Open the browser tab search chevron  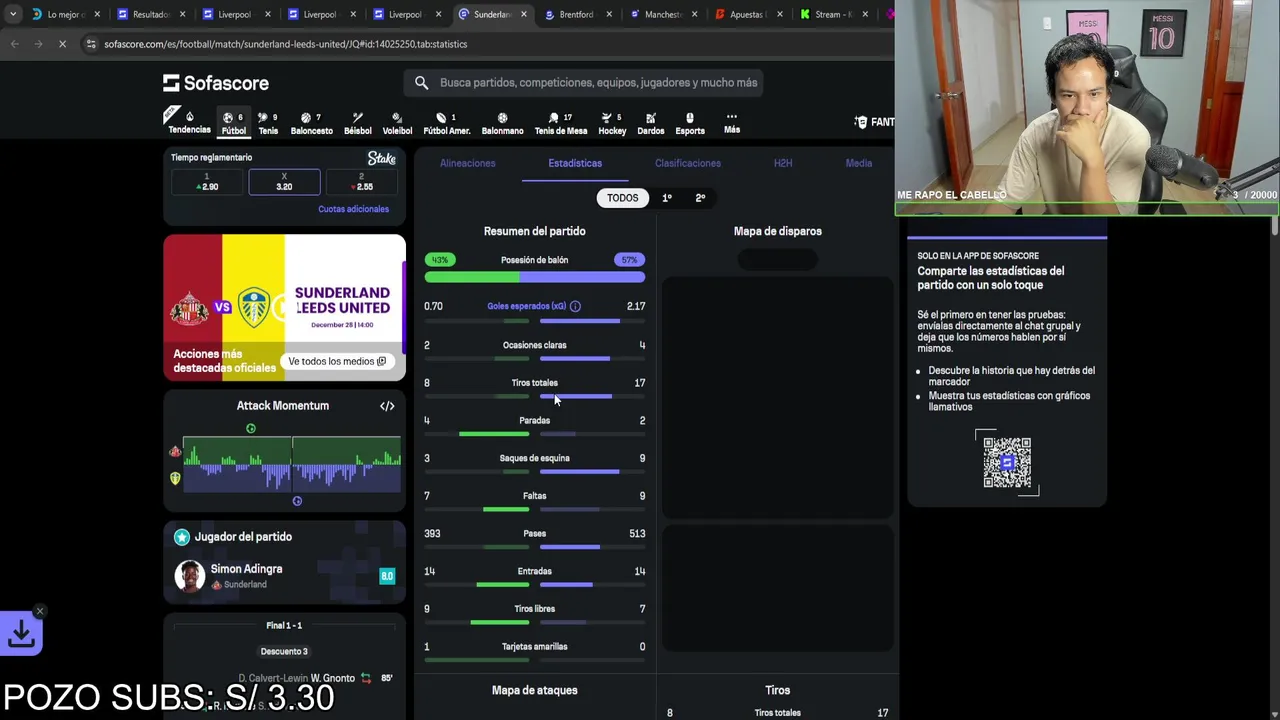tap(12, 14)
